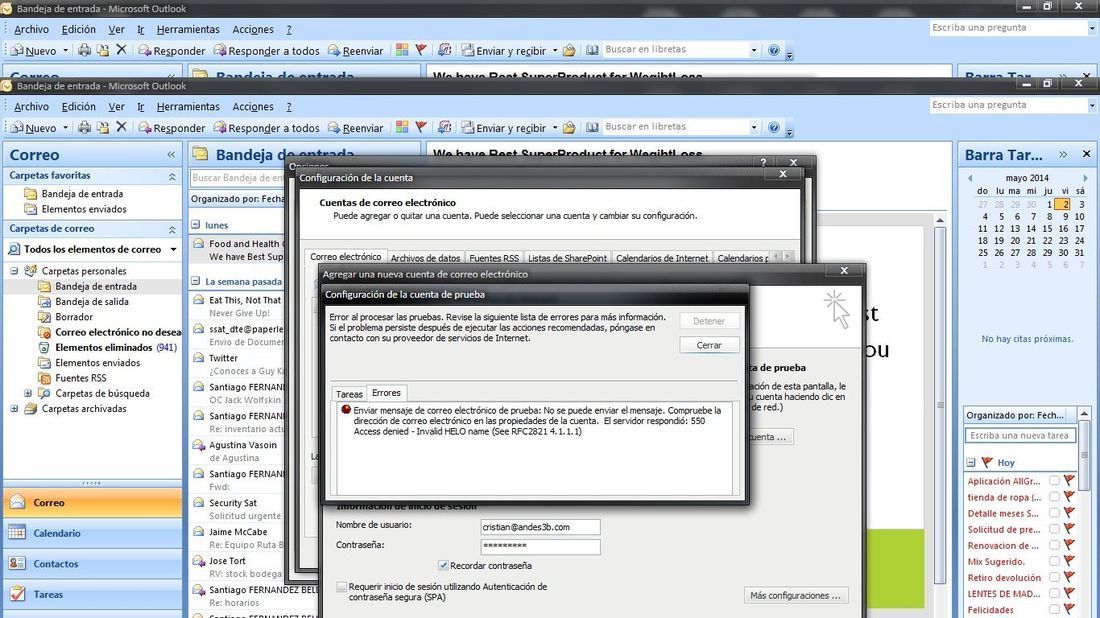Select the Errores tab
Screen dimensions: 1100x618
click(387, 393)
